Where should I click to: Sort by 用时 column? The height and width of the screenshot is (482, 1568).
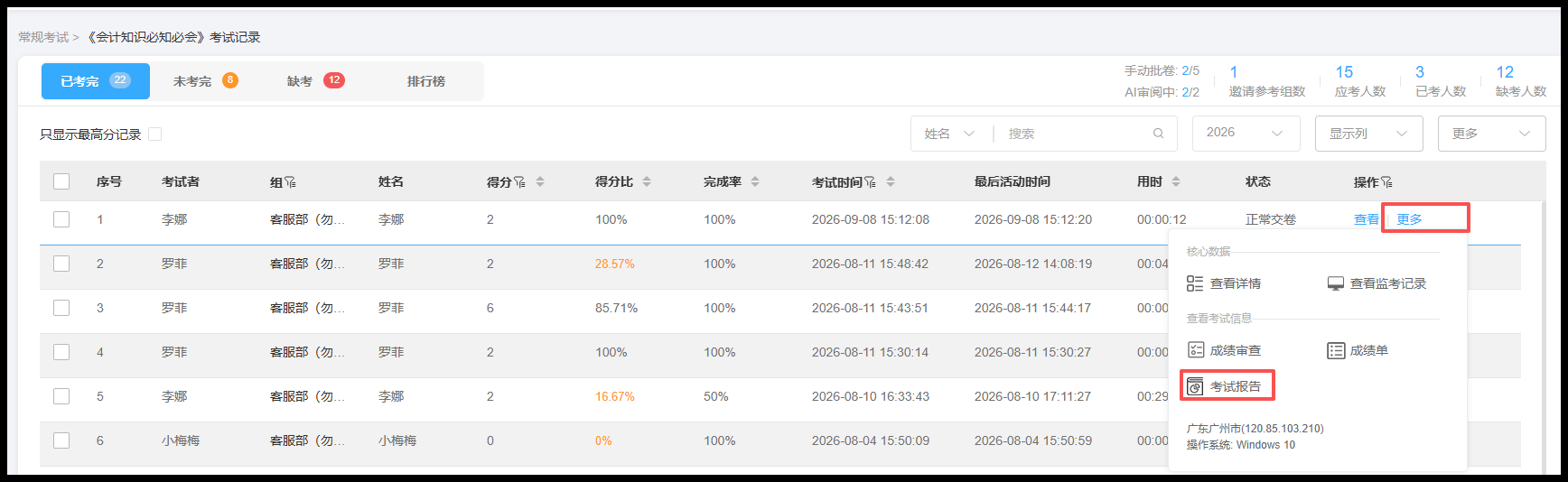coord(1176,181)
